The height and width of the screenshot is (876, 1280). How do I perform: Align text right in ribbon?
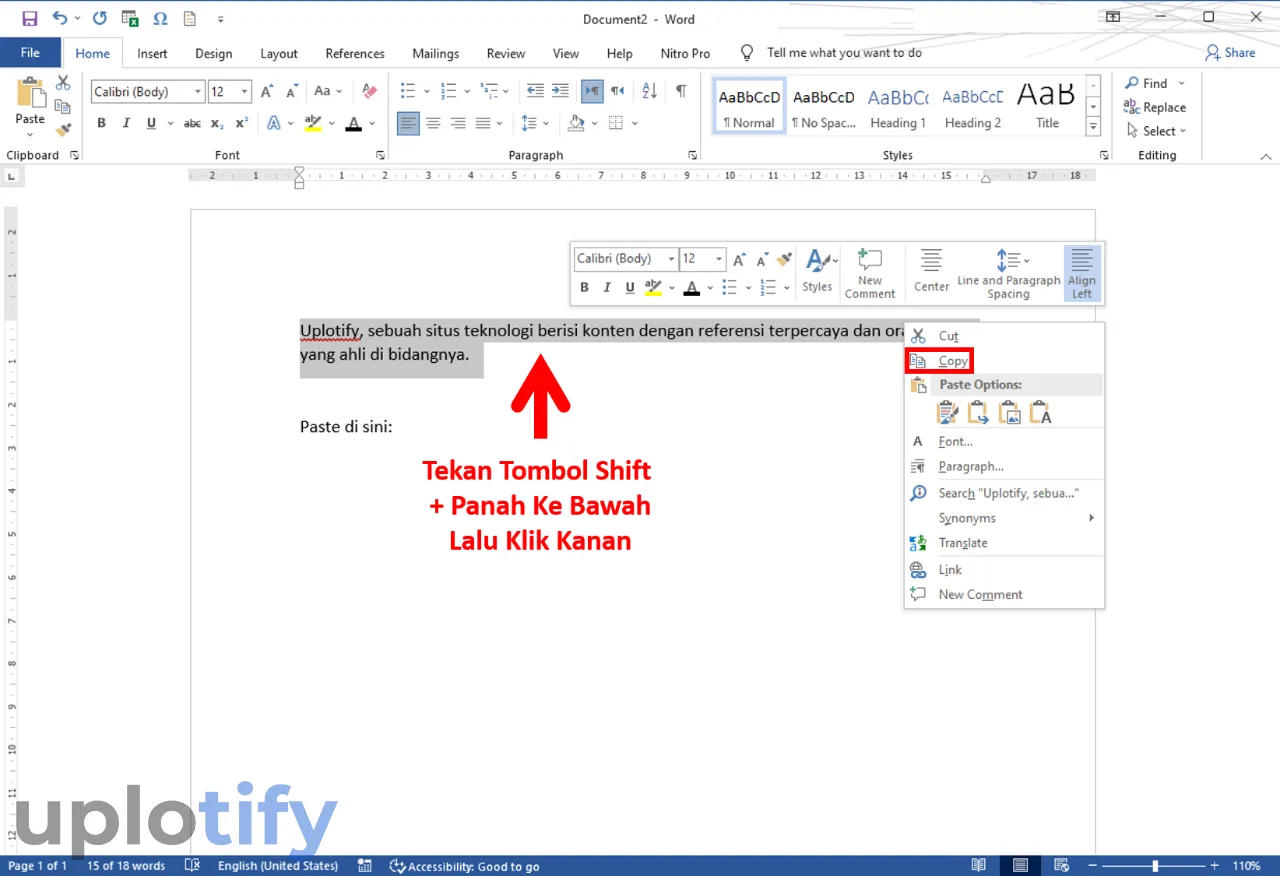[458, 123]
